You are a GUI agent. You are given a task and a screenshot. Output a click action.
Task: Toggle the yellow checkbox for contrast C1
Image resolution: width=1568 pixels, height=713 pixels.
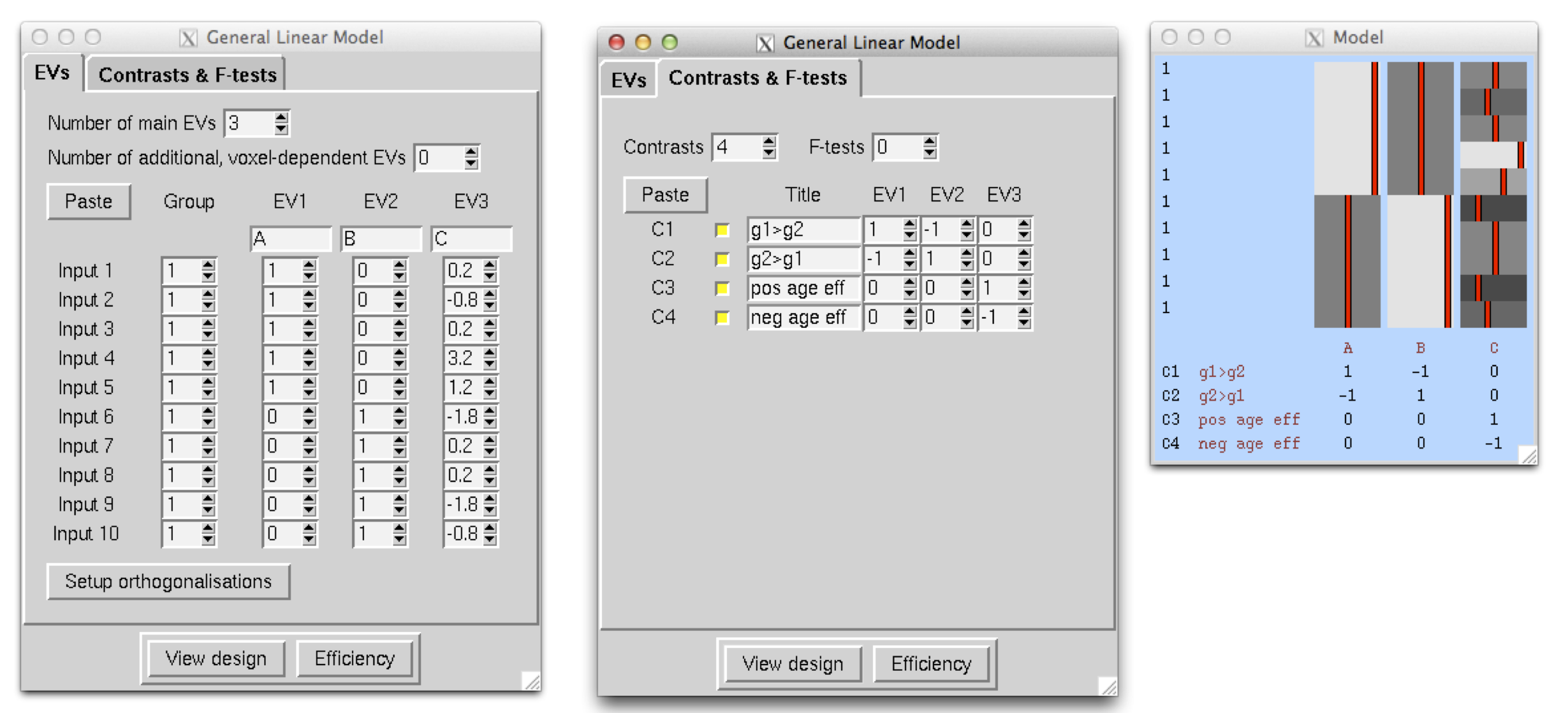pyautogui.click(x=722, y=230)
